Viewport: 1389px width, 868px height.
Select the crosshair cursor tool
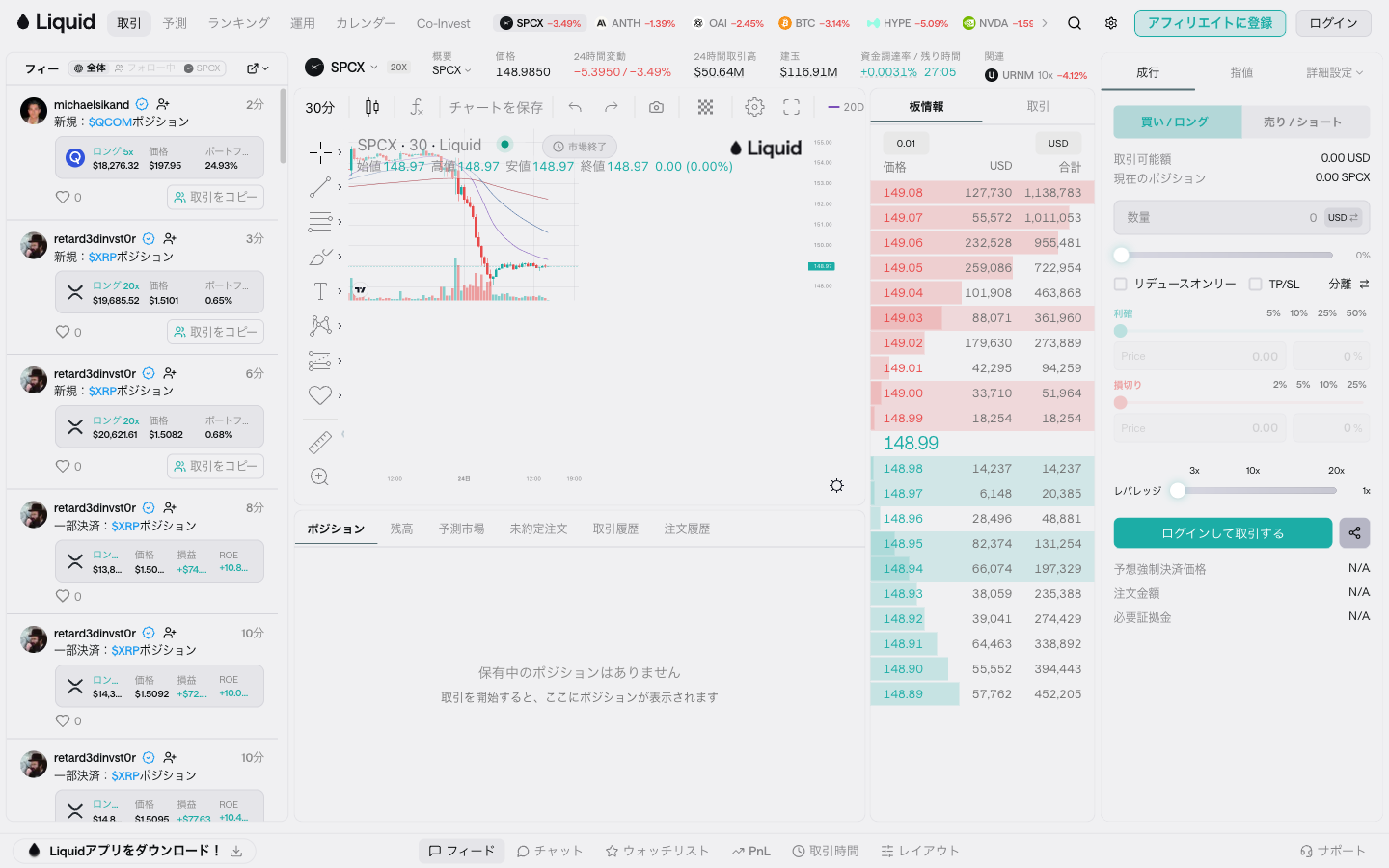[x=320, y=152]
